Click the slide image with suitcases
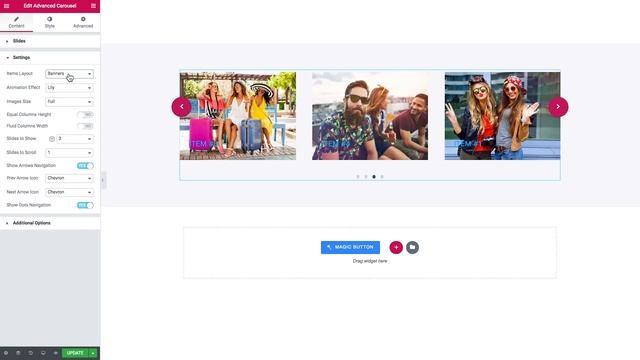640x360 pixels. (x=238, y=116)
